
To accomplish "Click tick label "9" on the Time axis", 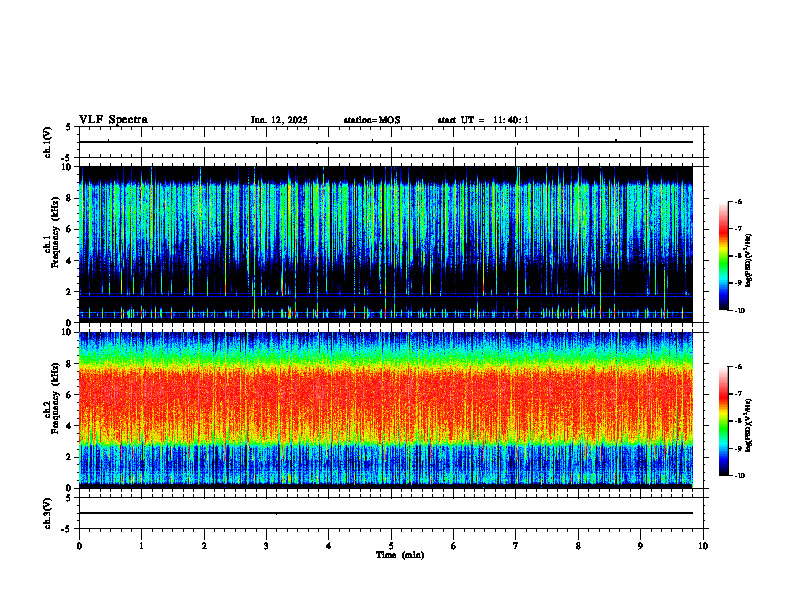I will tap(640, 546).
